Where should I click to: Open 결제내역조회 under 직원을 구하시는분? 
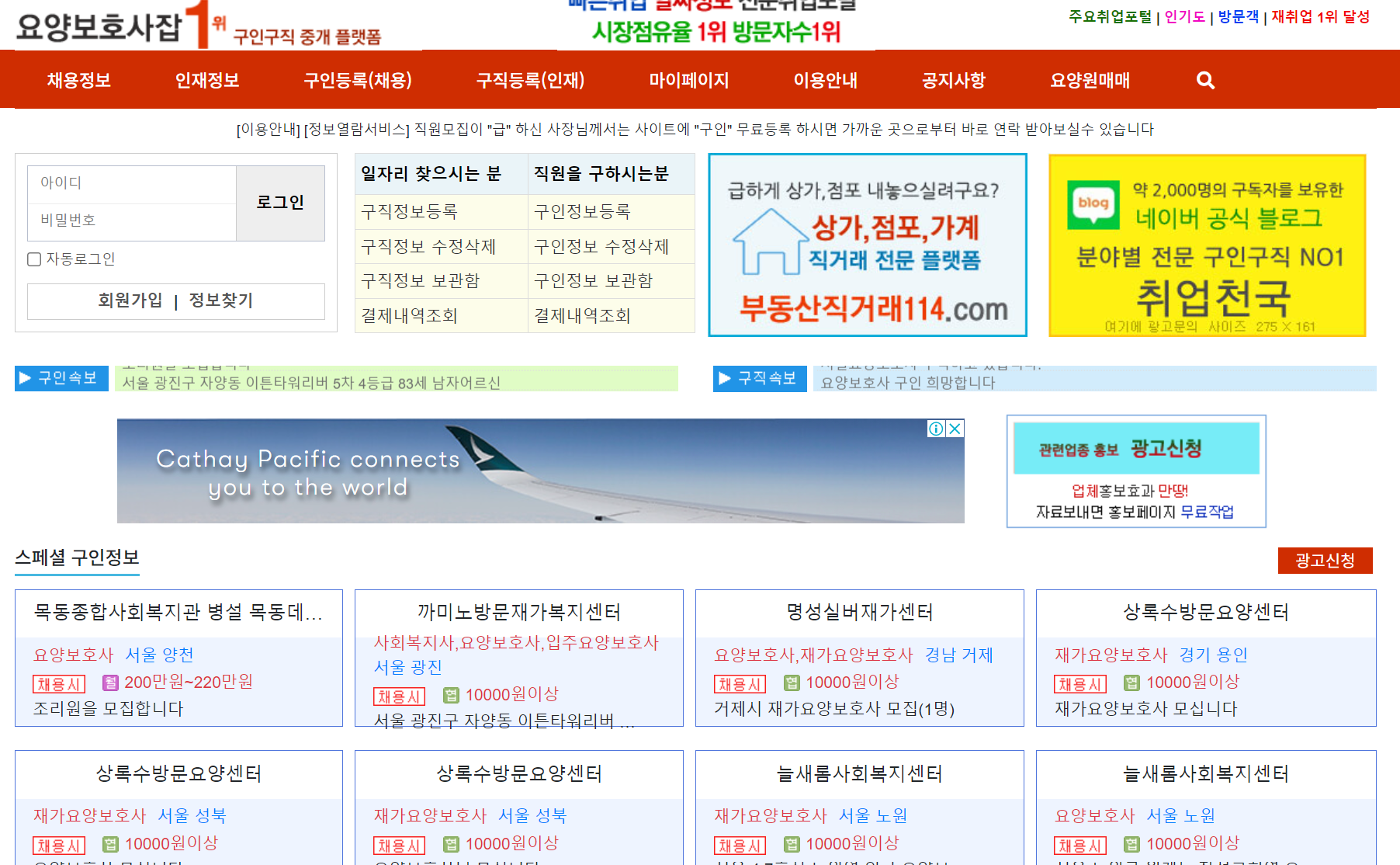point(581,315)
